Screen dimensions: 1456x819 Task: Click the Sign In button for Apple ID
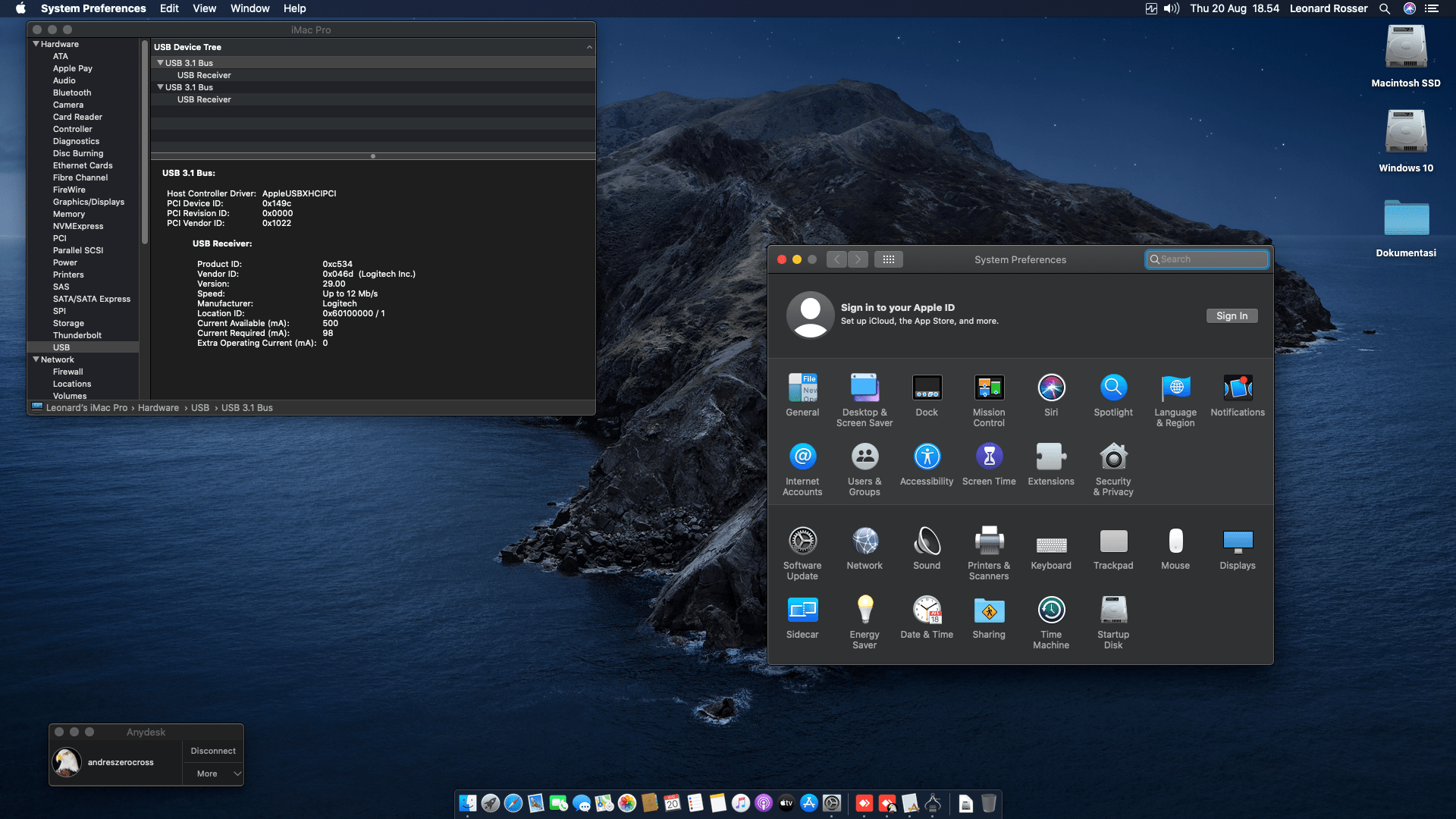(x=1231, y=316)
